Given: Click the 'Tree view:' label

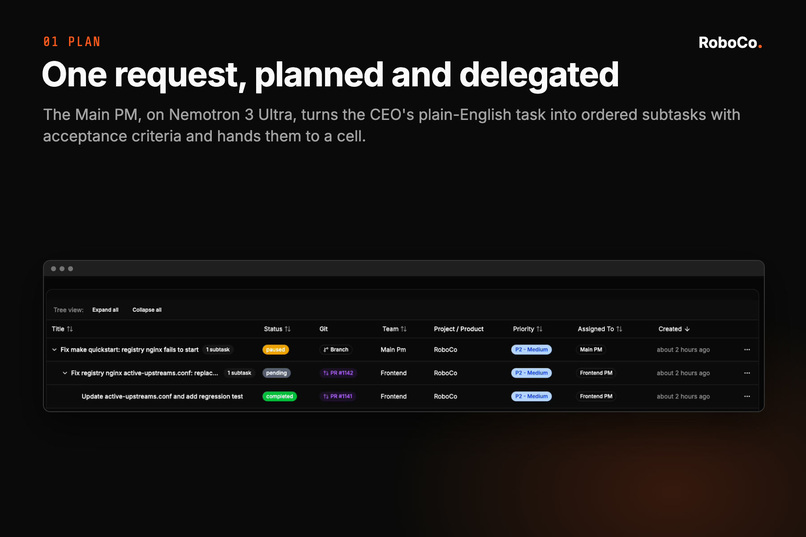Looking at the screenshot, I should click(68, 310).
